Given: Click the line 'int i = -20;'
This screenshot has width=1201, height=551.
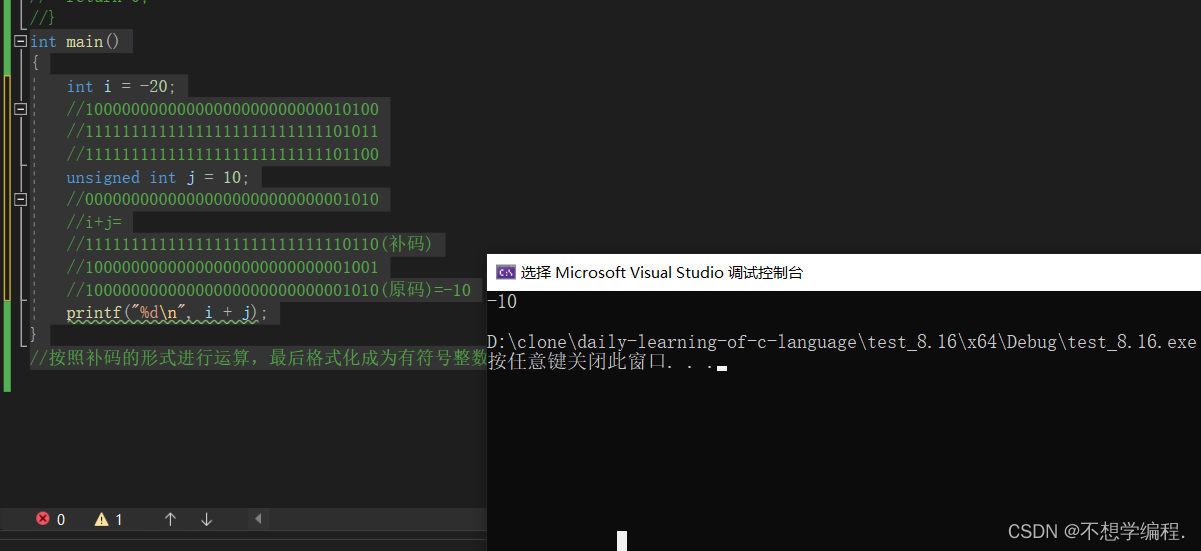Looking at the screenshot, I should 121,87.
